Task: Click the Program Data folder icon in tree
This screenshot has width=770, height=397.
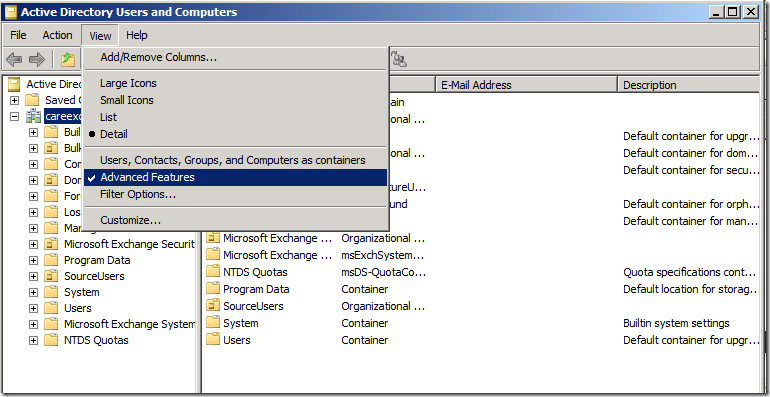Action: [x=51, y=260]
